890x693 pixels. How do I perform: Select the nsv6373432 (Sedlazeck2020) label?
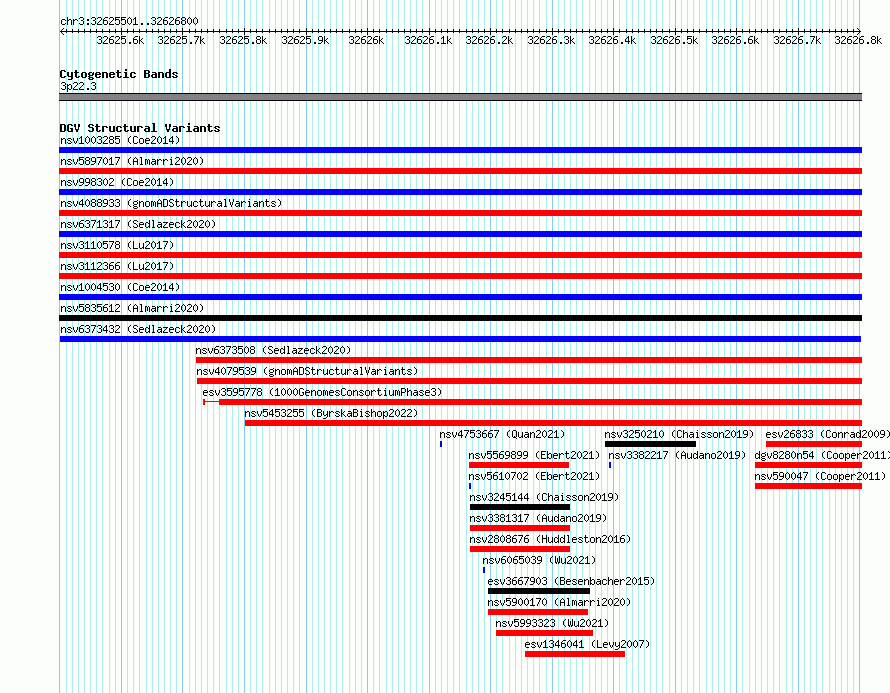[x=138, y=329]
